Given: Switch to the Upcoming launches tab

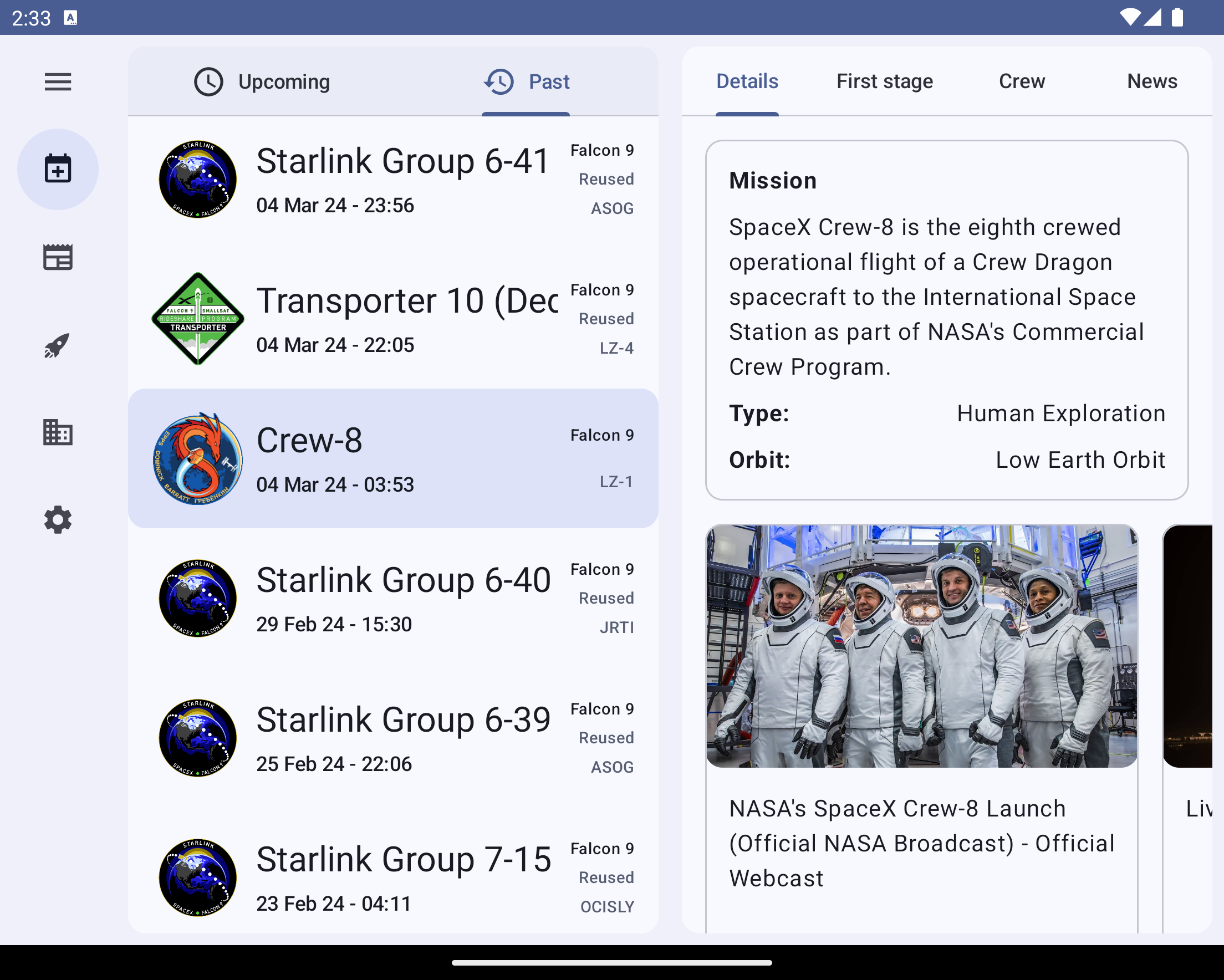Looking at the screenshot, I should click(262, 82).
